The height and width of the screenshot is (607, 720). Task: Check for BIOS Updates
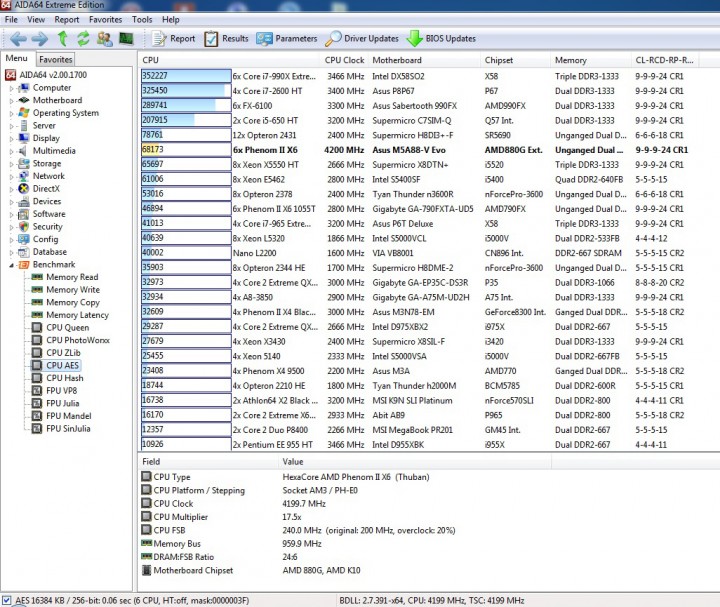[441, 39]
